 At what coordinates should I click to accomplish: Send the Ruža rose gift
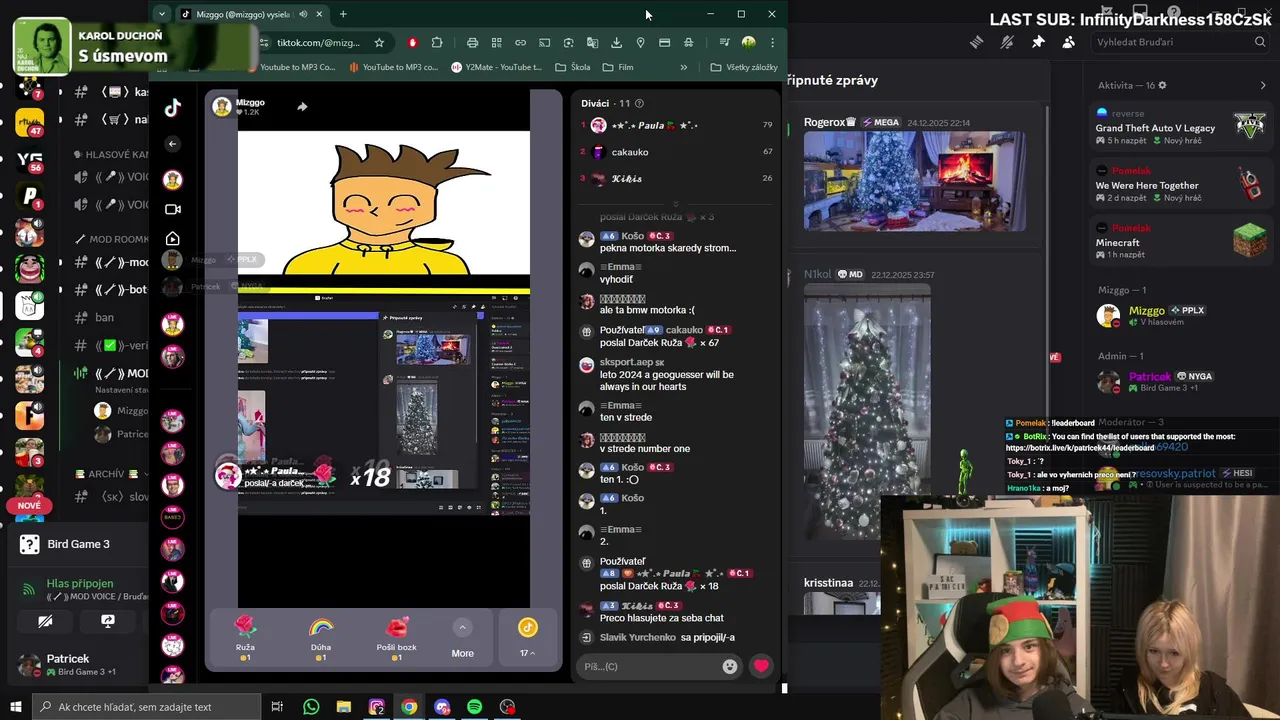[245, 638]
